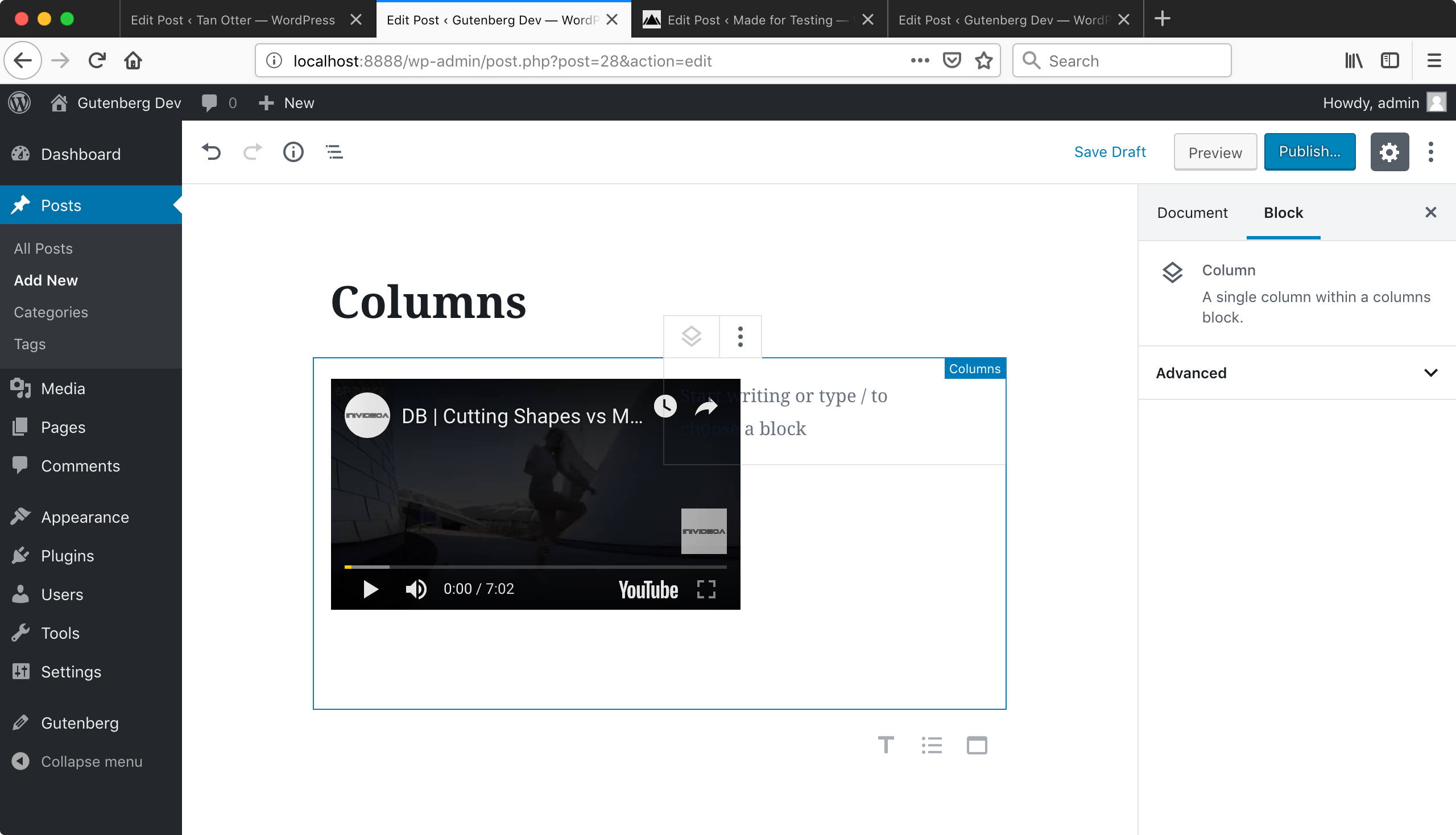Open Comments sidebar item
1456x835 pixels.
90,466
